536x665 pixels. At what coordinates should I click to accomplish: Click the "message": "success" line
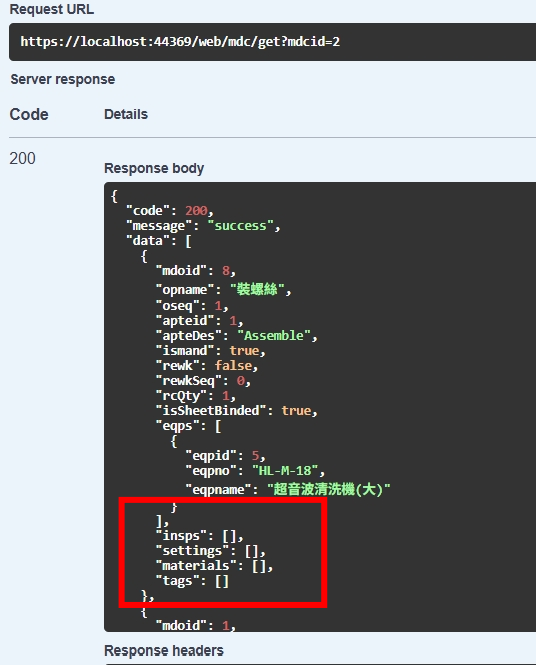click(203, 226)
